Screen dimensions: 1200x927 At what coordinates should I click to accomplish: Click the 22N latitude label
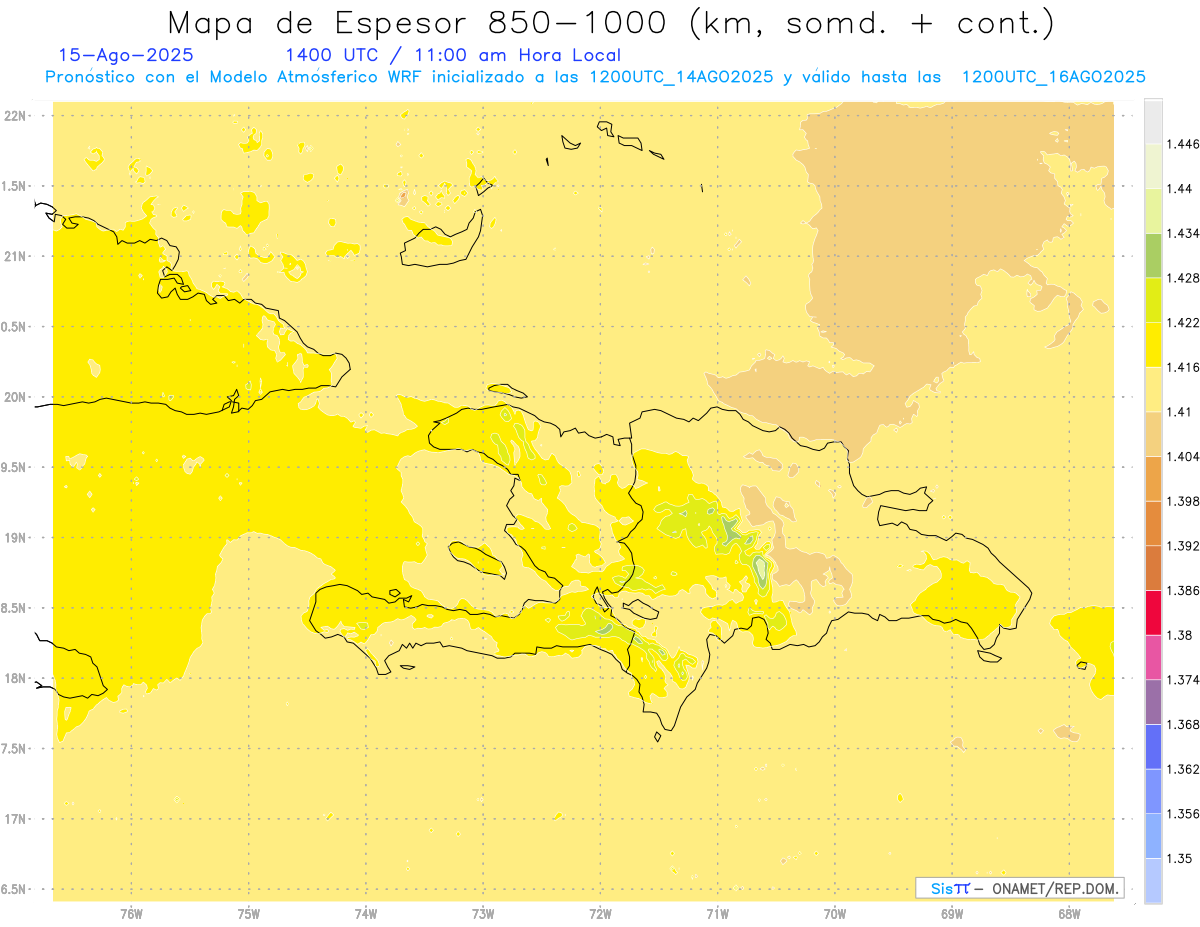pos(15,116)
